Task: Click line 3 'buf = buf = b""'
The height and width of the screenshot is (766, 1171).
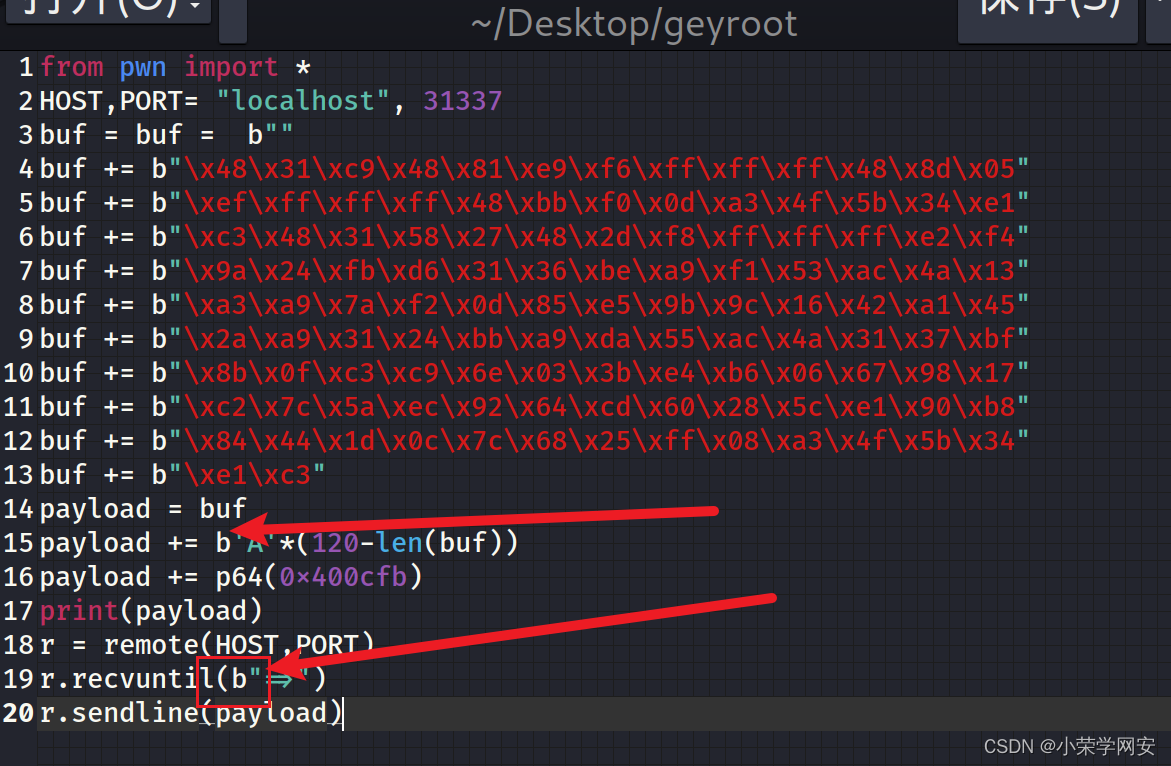Action: (166, 135)
